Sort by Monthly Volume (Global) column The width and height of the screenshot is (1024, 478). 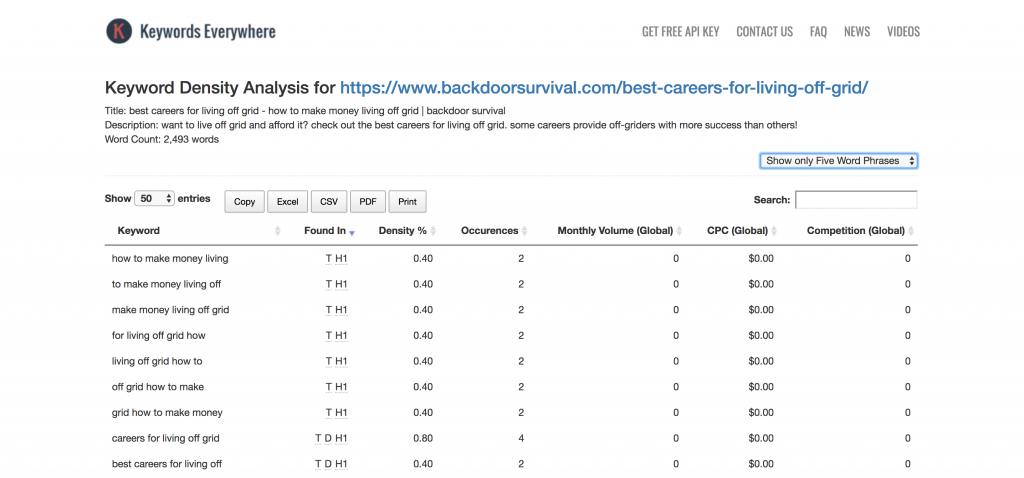pyautogui.click(x=615, y=231)
